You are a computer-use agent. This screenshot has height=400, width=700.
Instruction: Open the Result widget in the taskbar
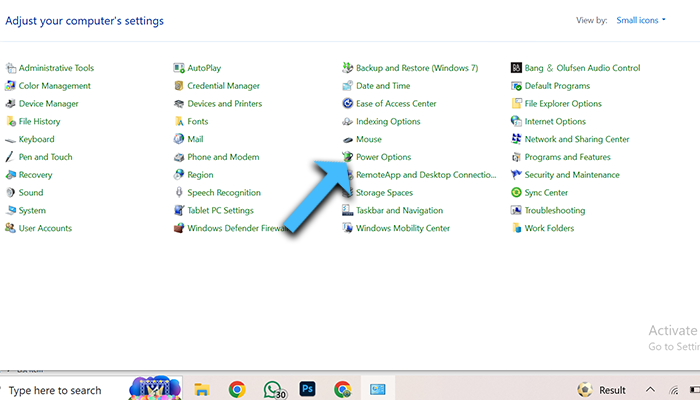[602, 390]
